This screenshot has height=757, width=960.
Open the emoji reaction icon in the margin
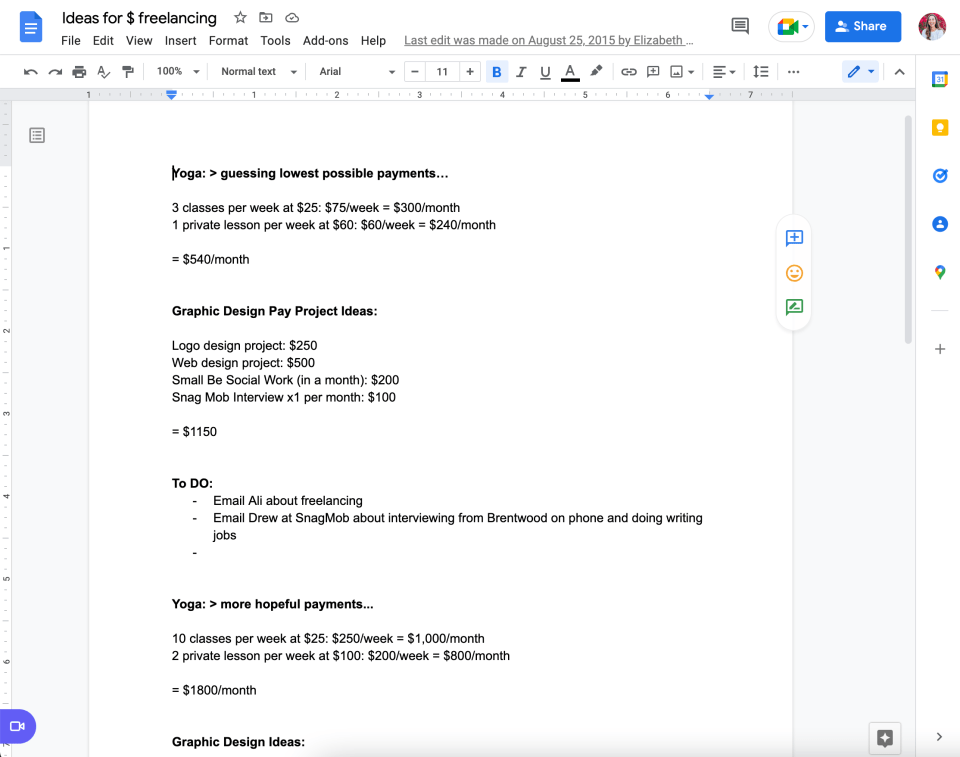tap(793, 272)
